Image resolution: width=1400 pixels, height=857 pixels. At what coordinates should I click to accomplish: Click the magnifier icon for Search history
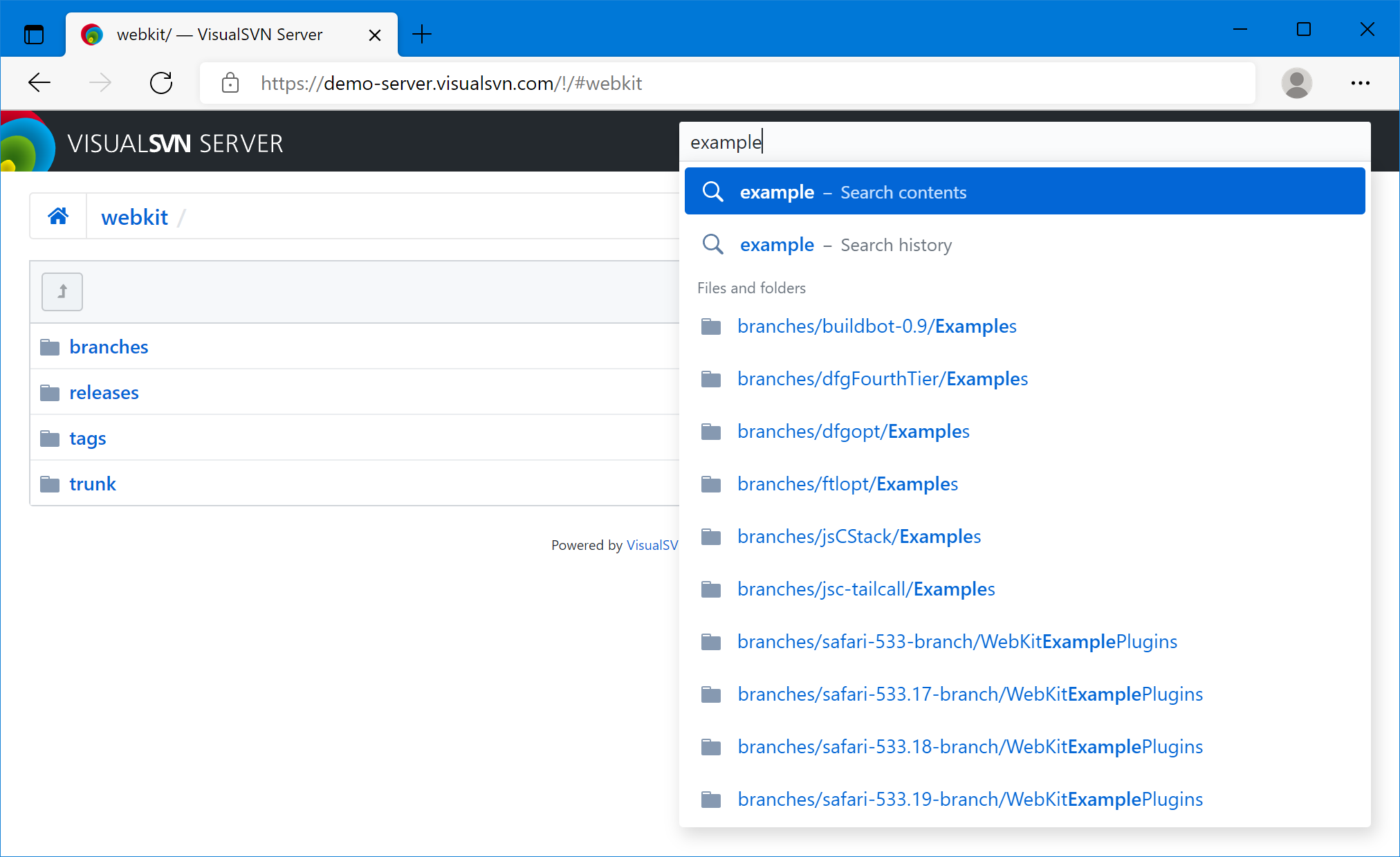(x=712, y=244)
